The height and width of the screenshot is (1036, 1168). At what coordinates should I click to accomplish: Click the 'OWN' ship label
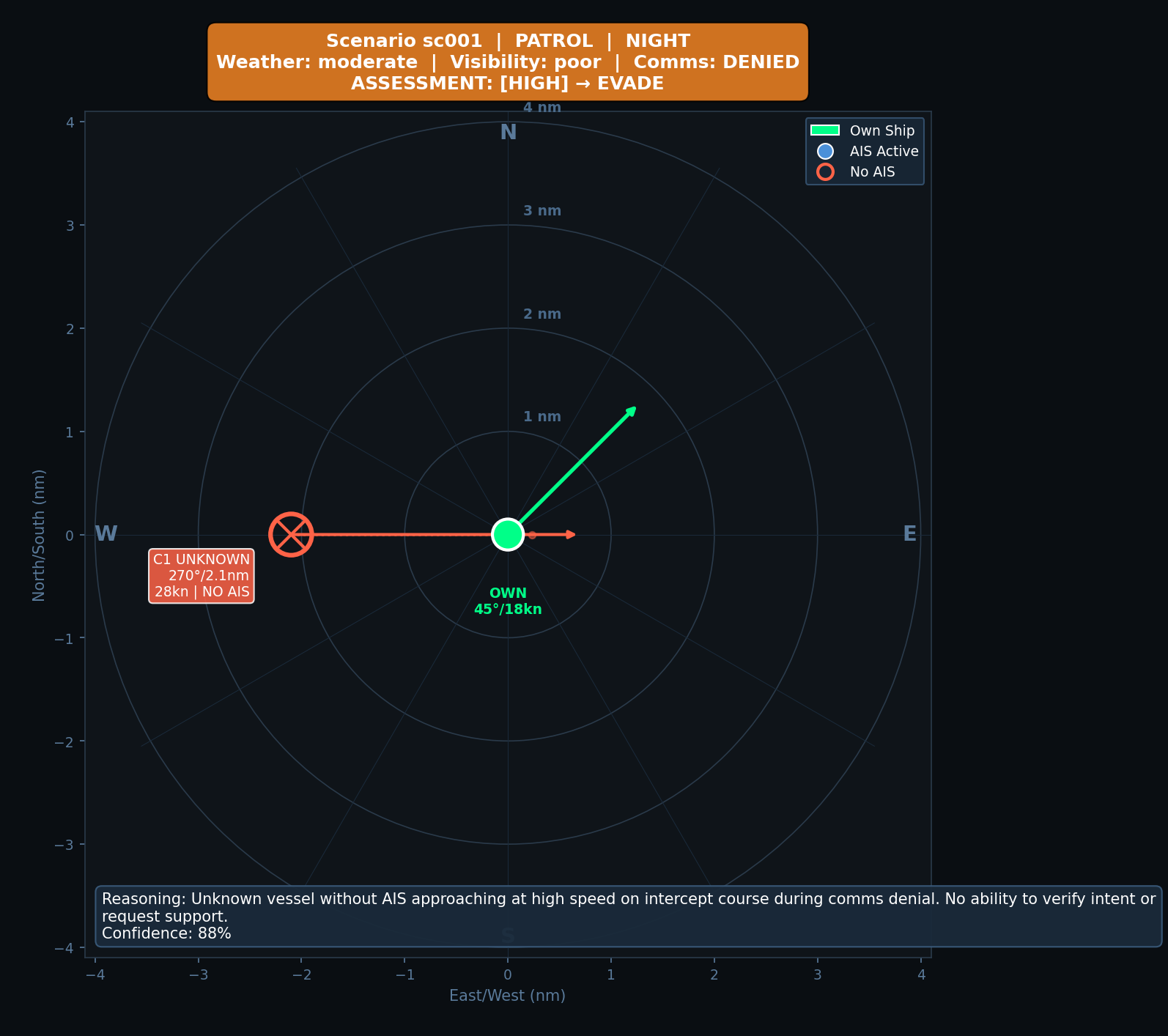pos(508,593)
